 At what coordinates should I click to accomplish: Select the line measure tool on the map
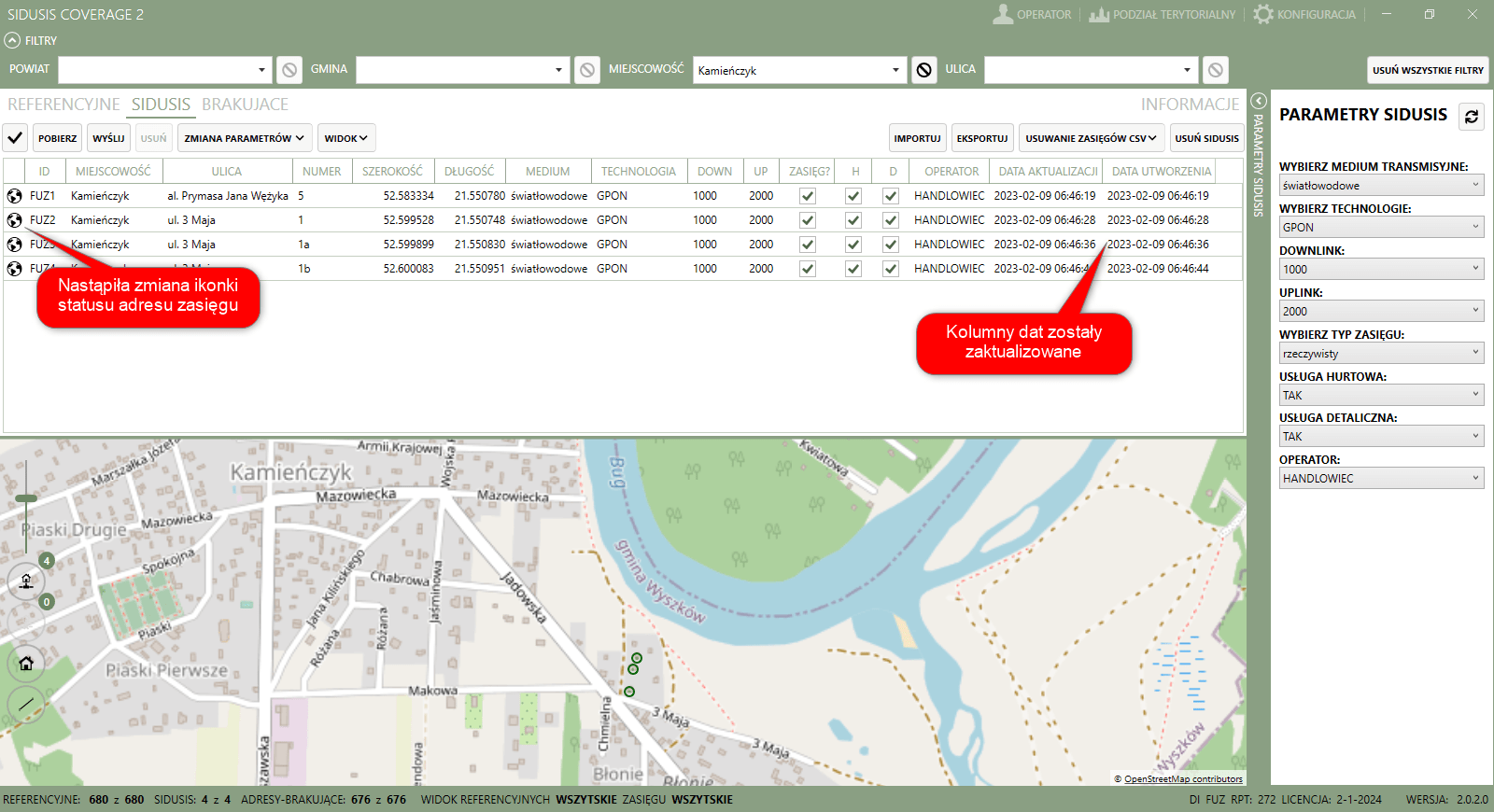point(26,704)
